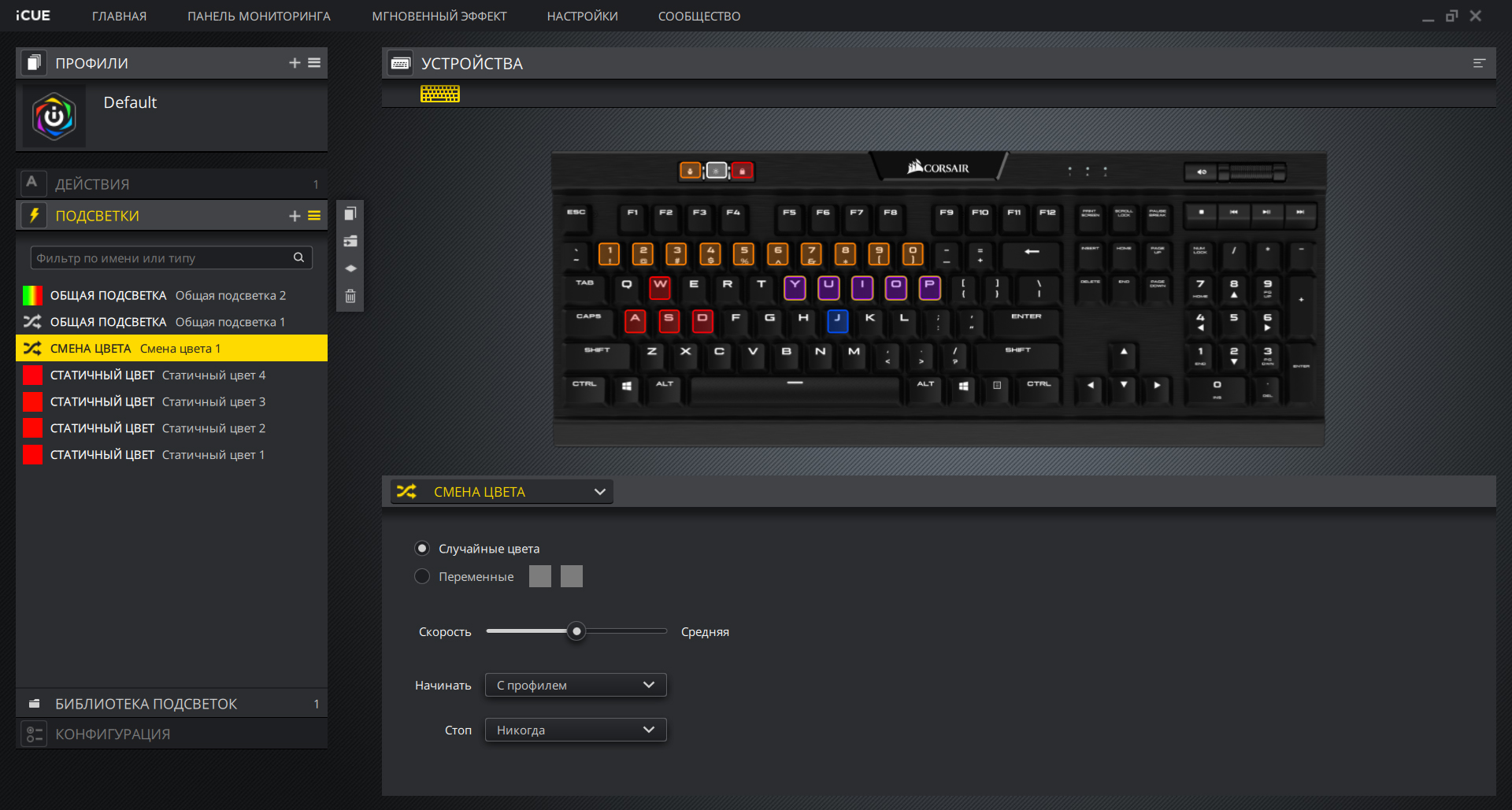Viewport: 1512px width, 810px height.
Task: Select the 'Статичный цвет 4' lighting entry
Action: click(157, 375)
